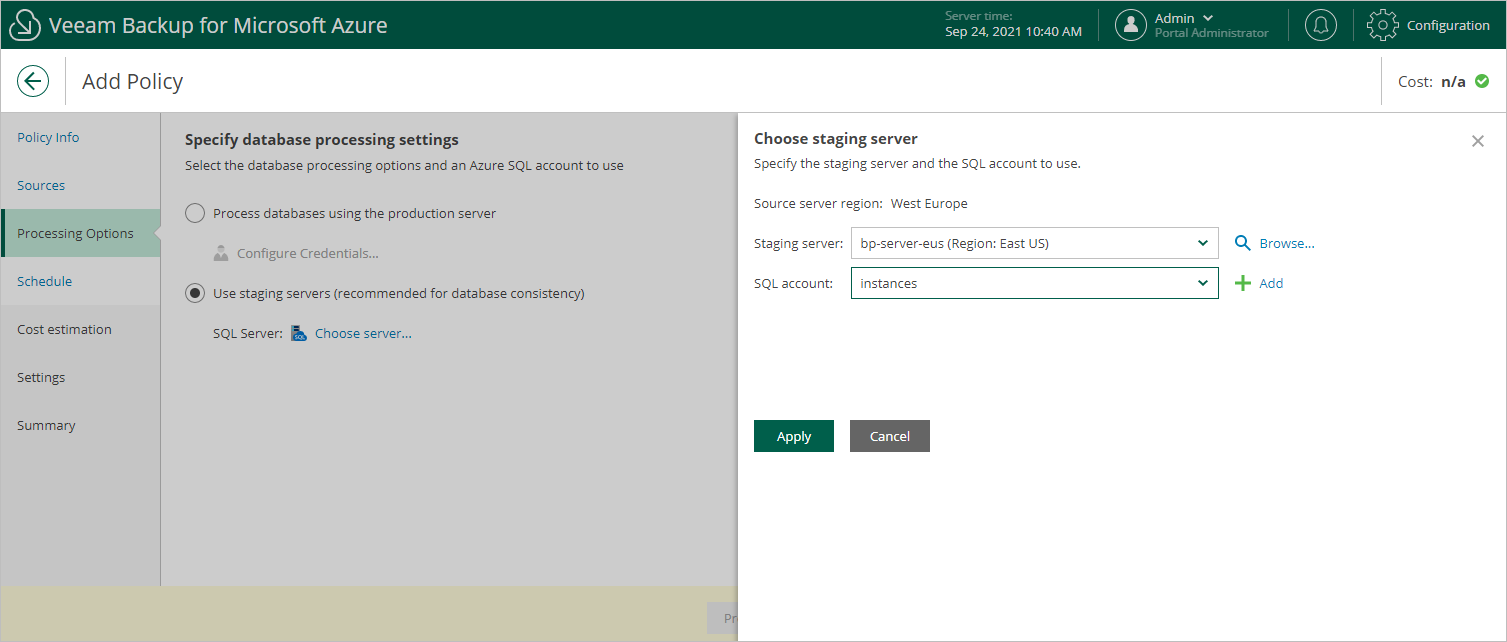Click the Veeam logo icon
This screenshot has height=642, width=1507.
pyautogui.click(x=25, y=25)
